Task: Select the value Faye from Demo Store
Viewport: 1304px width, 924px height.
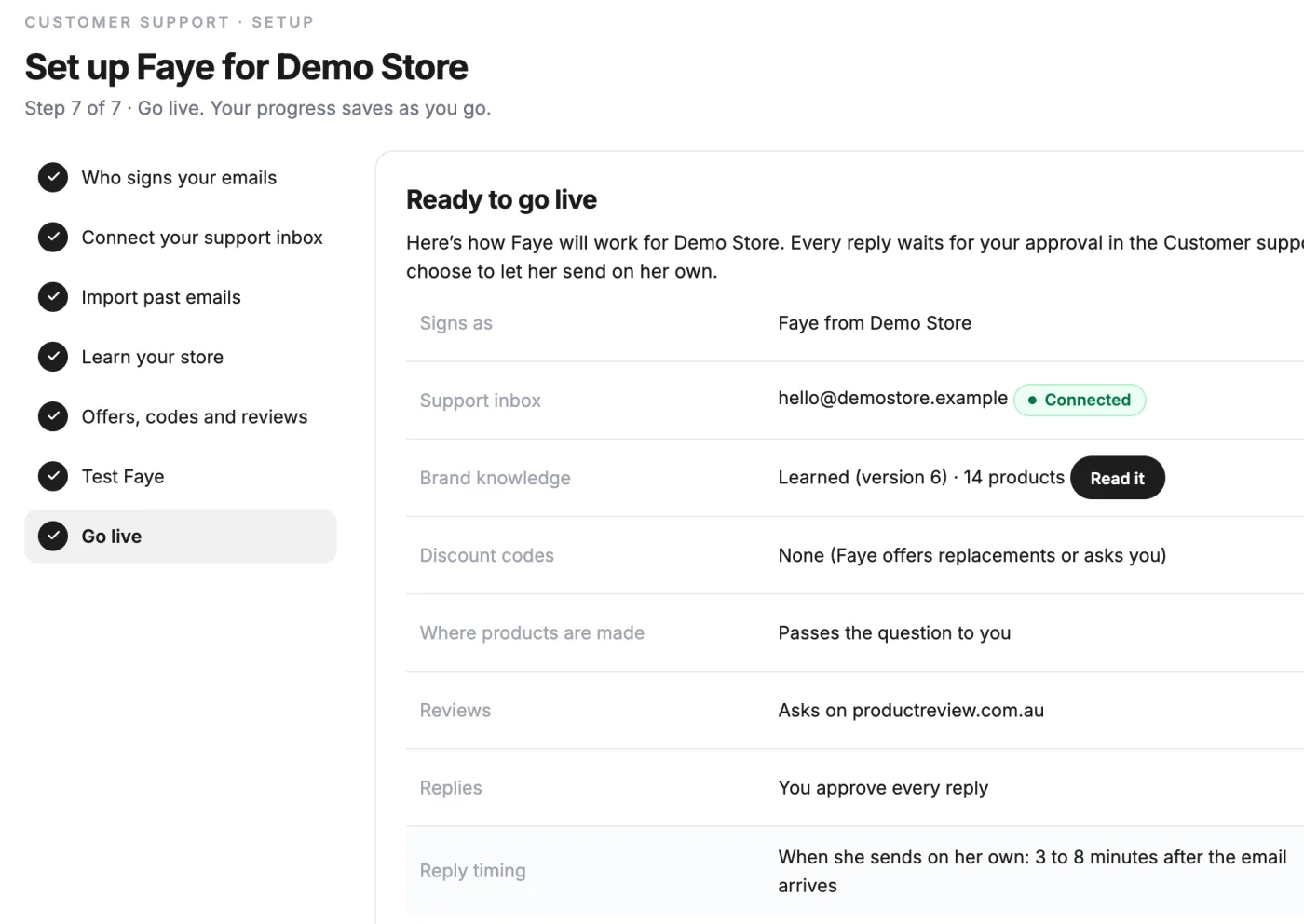Action: click(x=875, y=323)
